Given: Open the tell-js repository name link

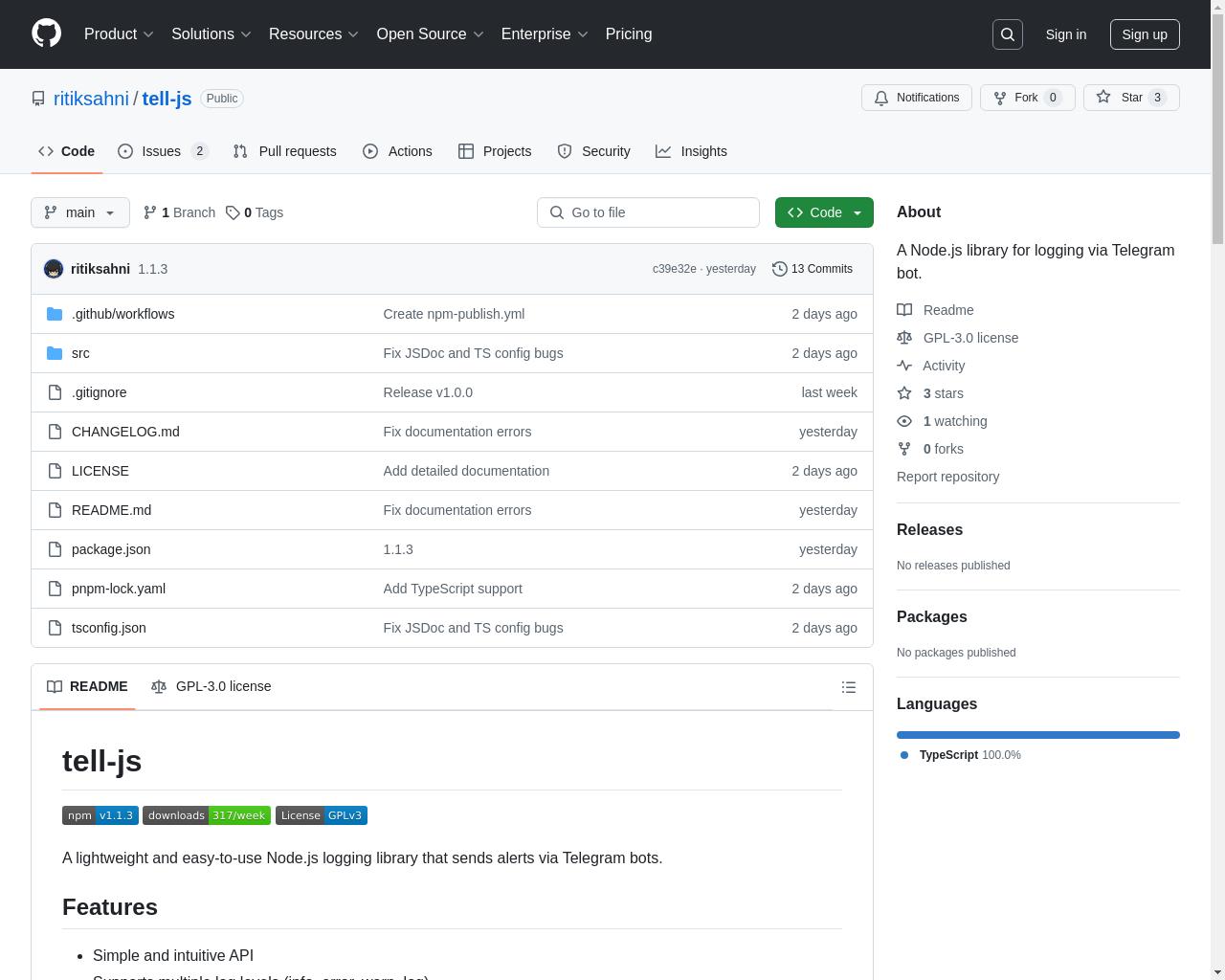Looking at the screenshot, I should (167, 99).
